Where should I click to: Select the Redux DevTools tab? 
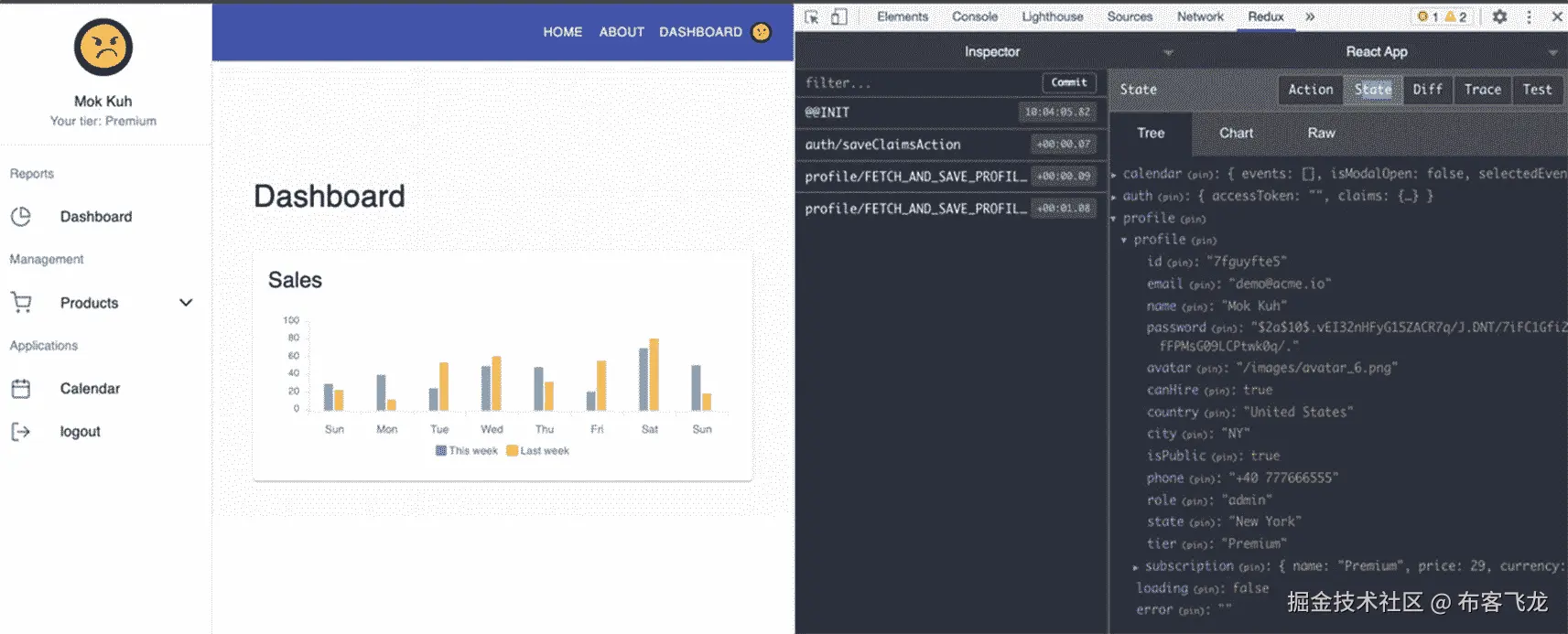[1266, 16]
